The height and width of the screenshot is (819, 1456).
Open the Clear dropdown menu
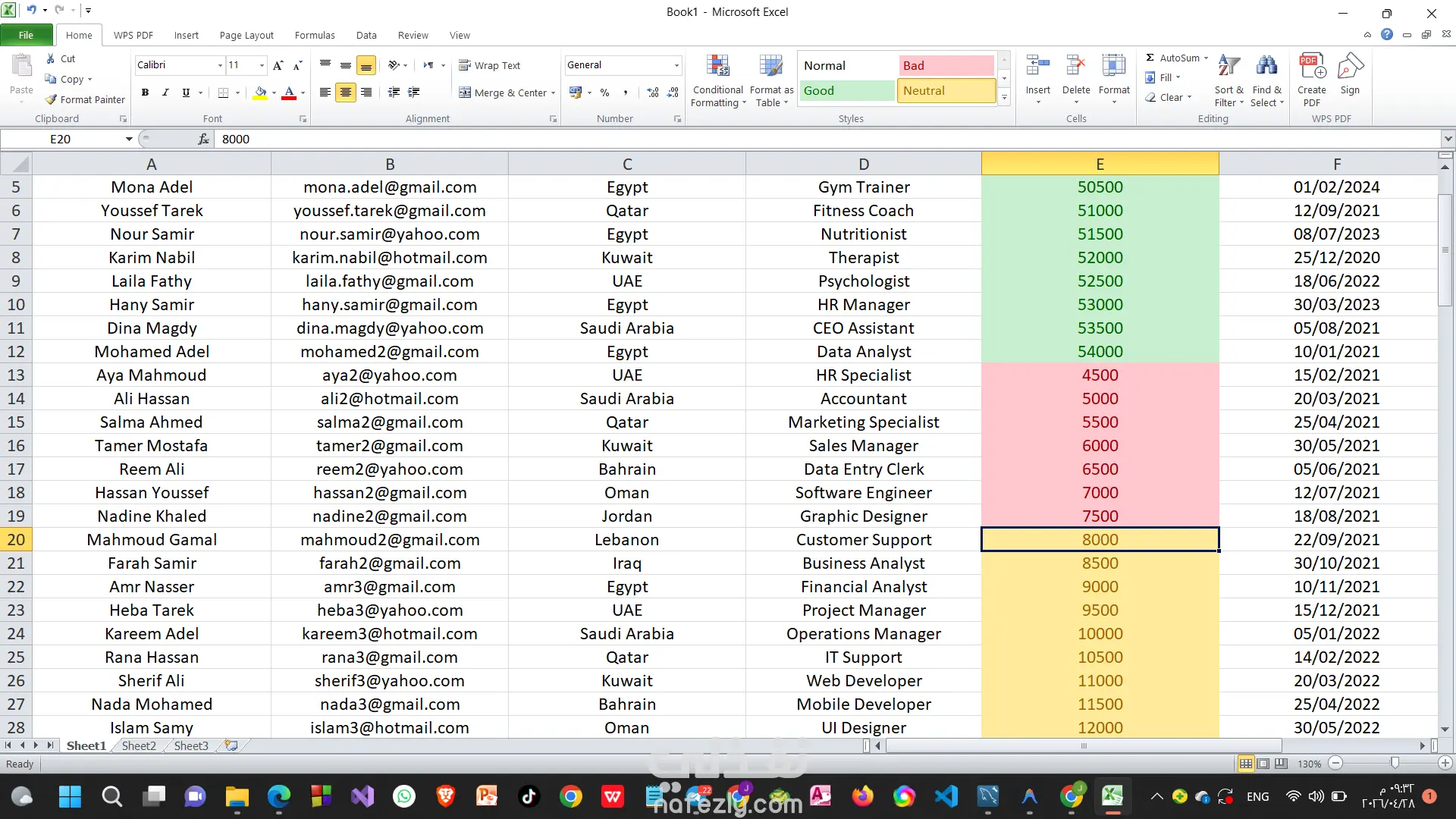[1169, 97]
